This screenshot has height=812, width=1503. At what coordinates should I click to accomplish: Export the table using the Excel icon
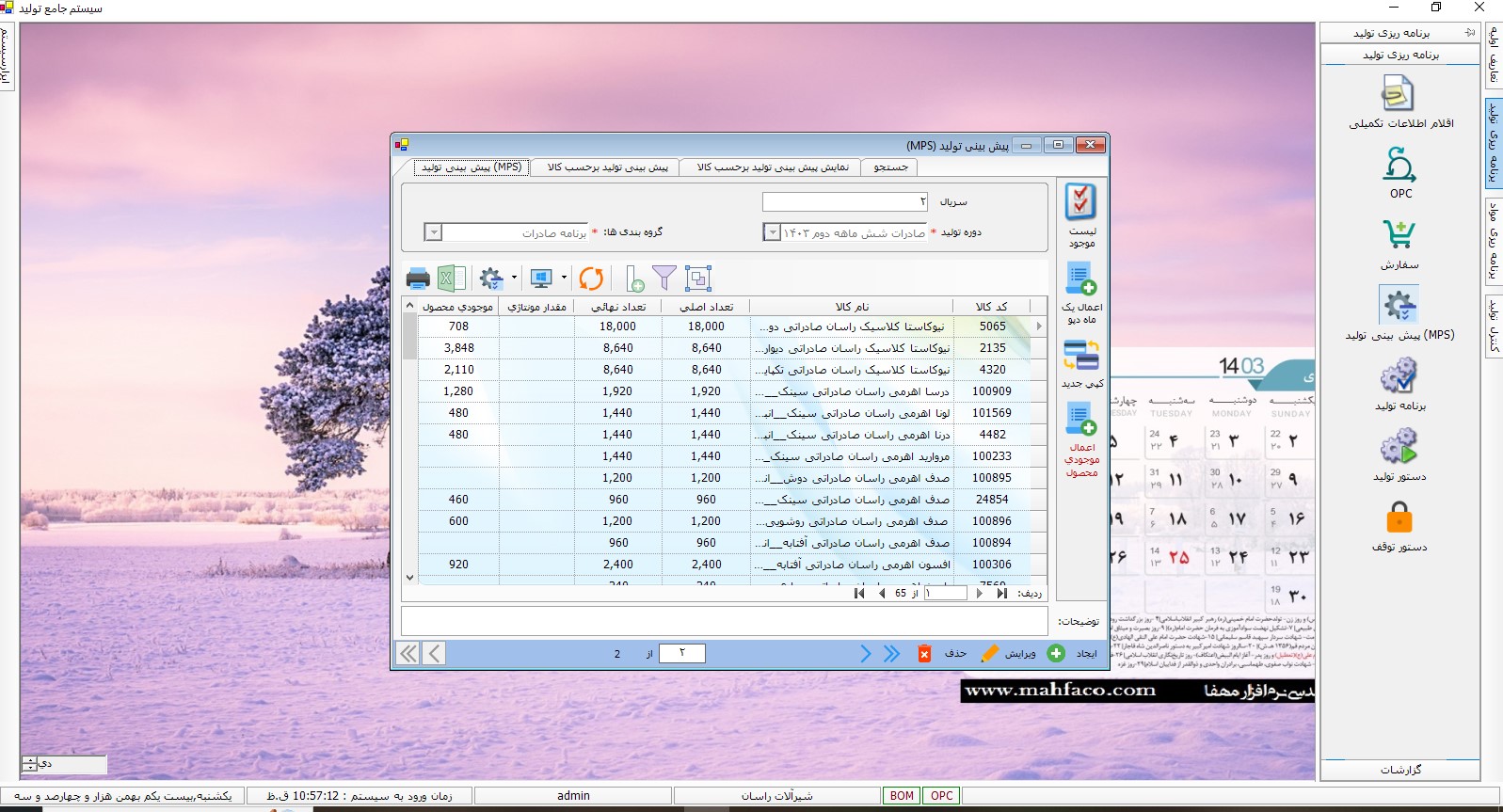pos(451,279)
